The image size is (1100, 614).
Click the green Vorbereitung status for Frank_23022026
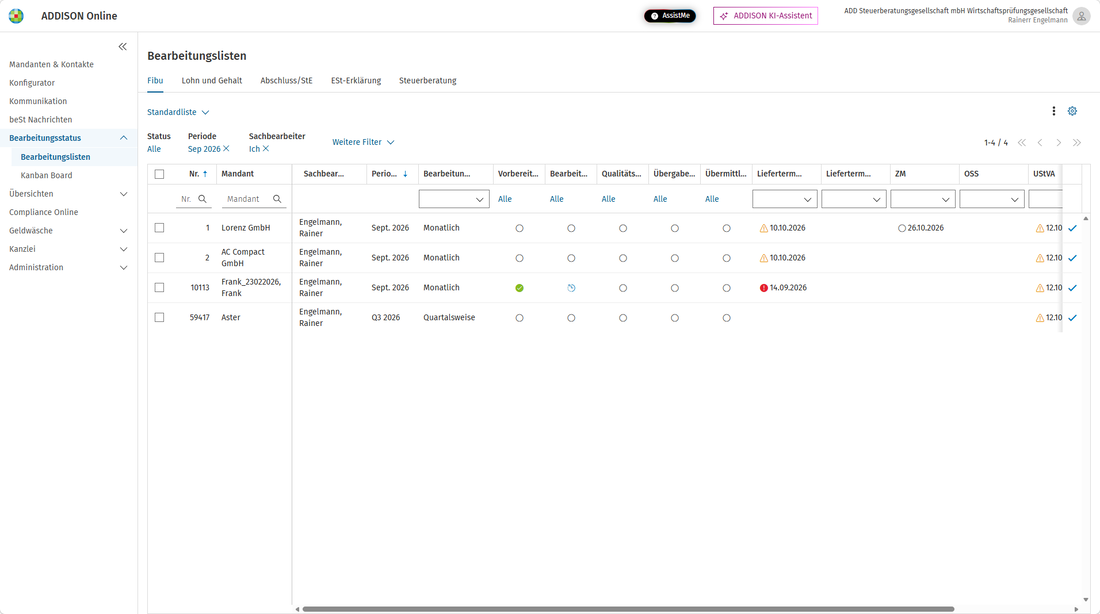click(519, 288)
